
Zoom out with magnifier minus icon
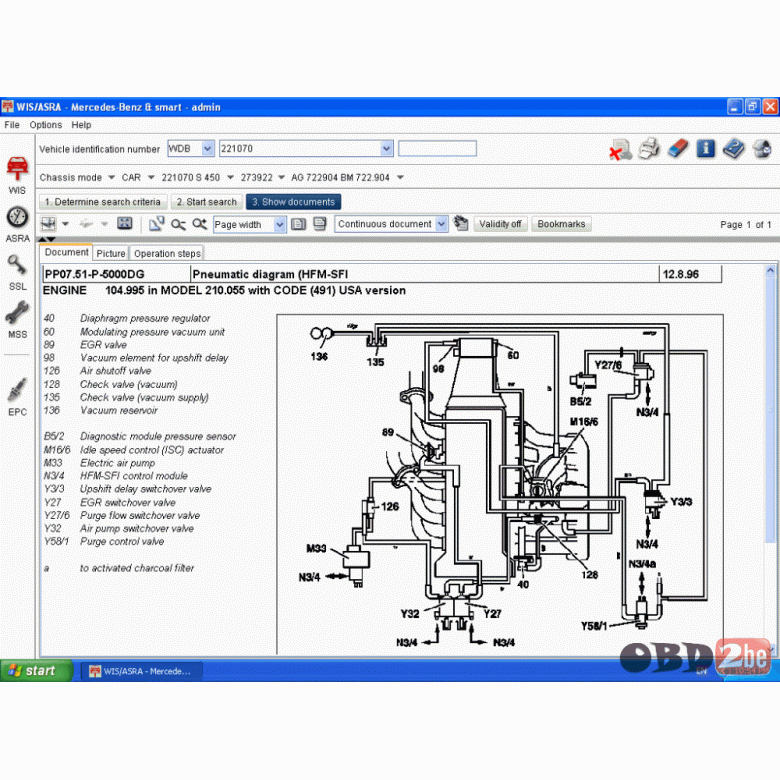(x=178, y=224)
